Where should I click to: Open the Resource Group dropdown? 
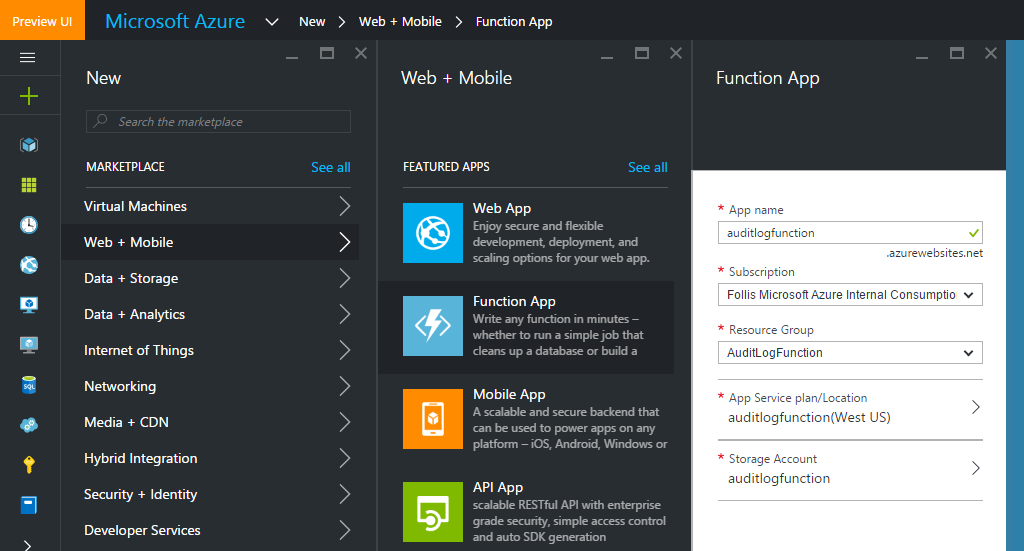(x=850, y=353)
